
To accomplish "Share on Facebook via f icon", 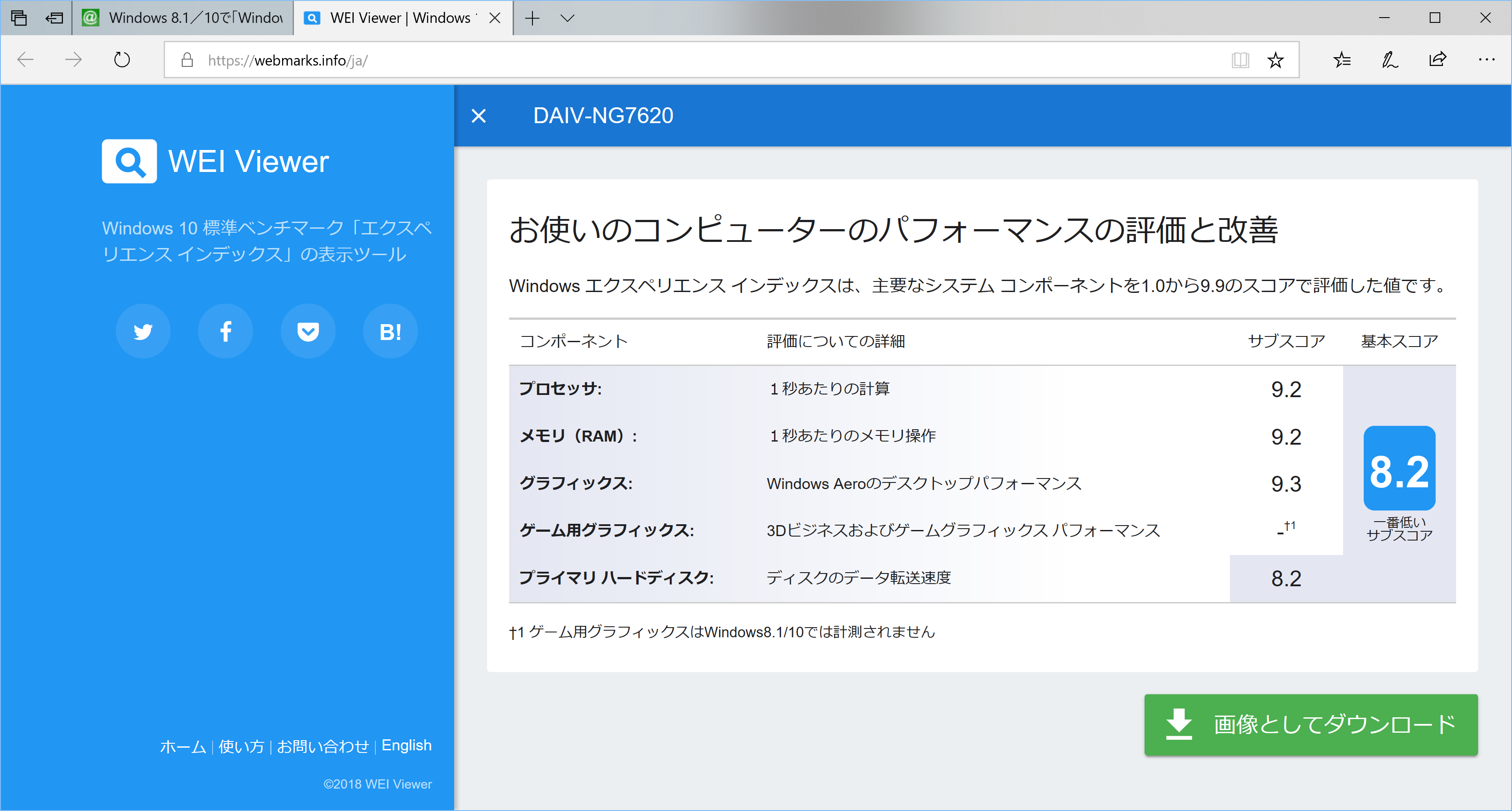I will [x=225, y=332].
